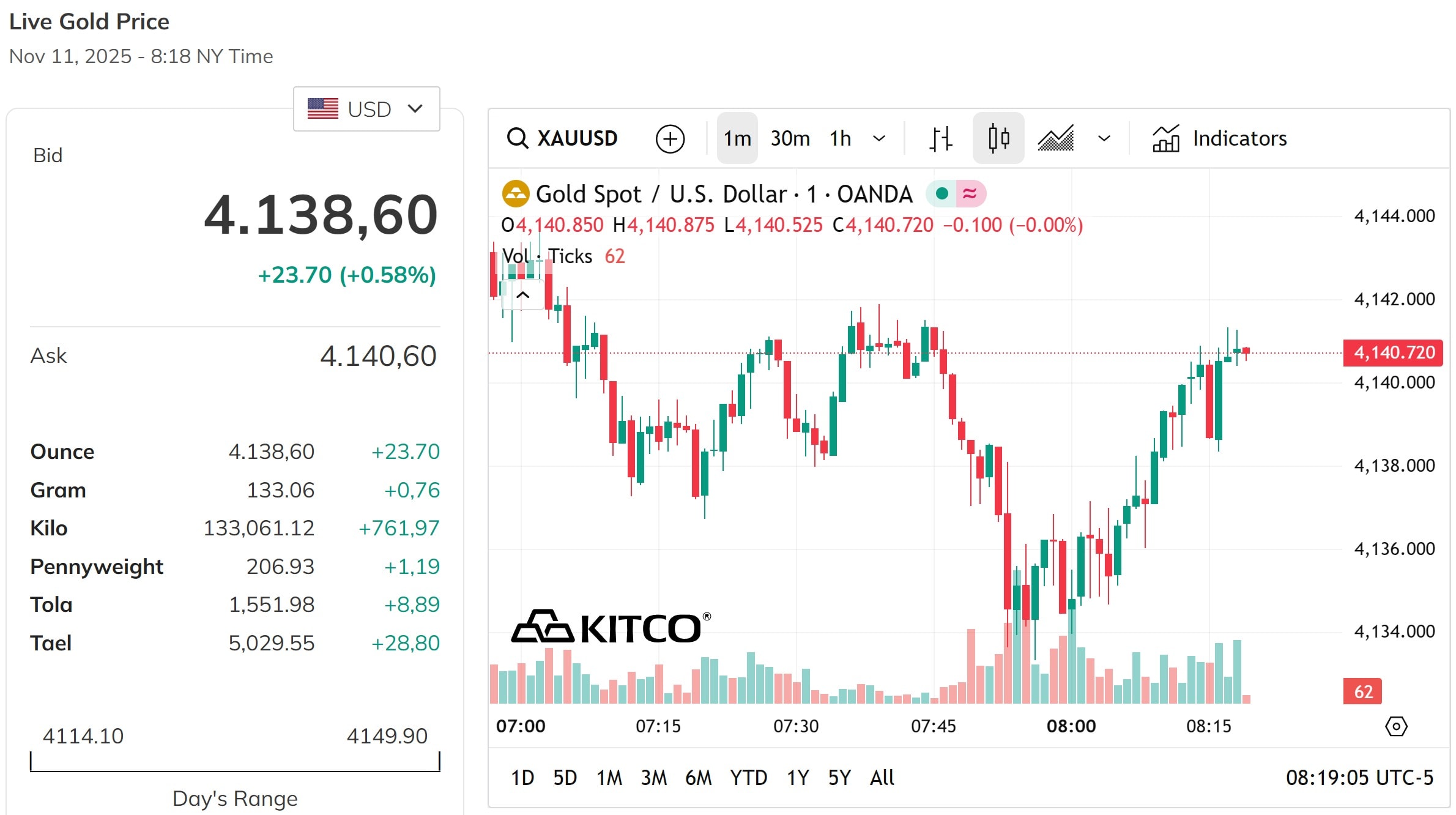Collapse the OHLC legend with the caret
The height and width of the screenshot is (815, 1456).
[x=522, y=295]
